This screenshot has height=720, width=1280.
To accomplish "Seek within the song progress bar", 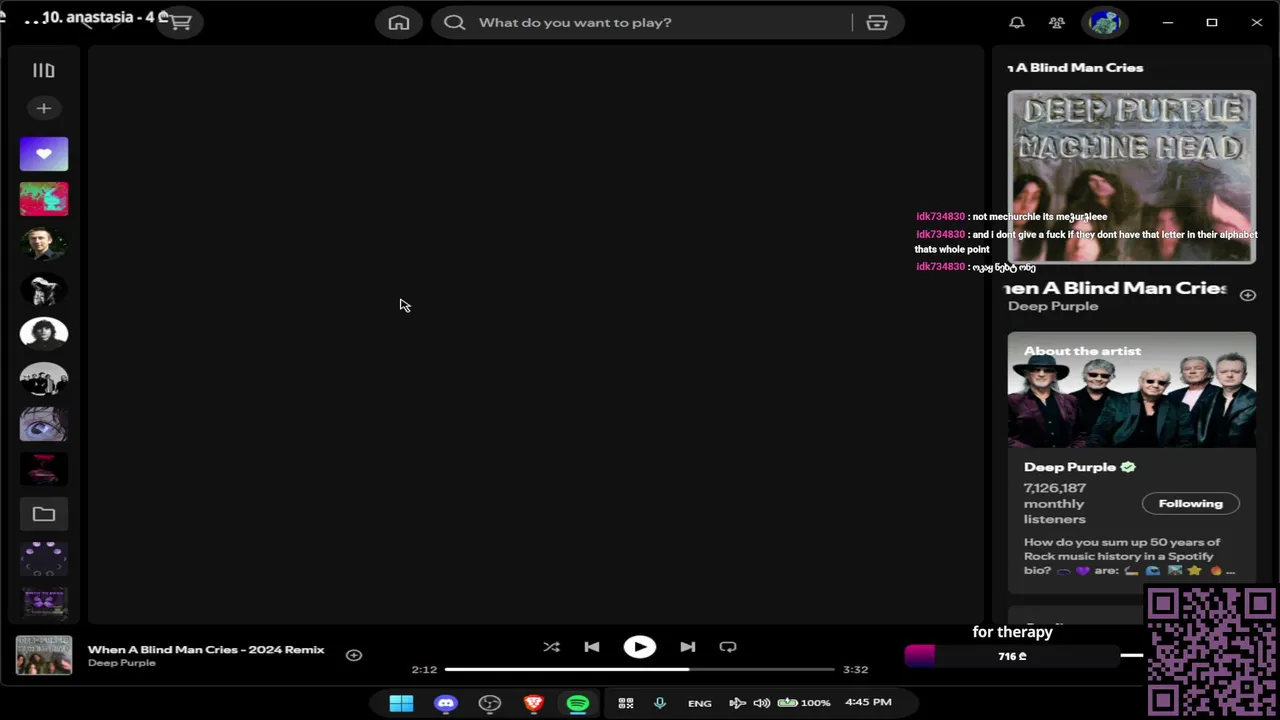I will click(x=639, y=669).
